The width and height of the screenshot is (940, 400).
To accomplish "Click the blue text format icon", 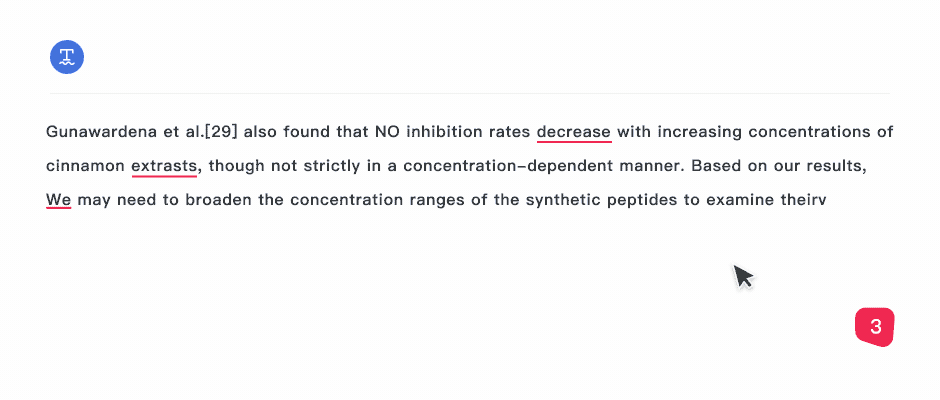I will click(67, 57).
